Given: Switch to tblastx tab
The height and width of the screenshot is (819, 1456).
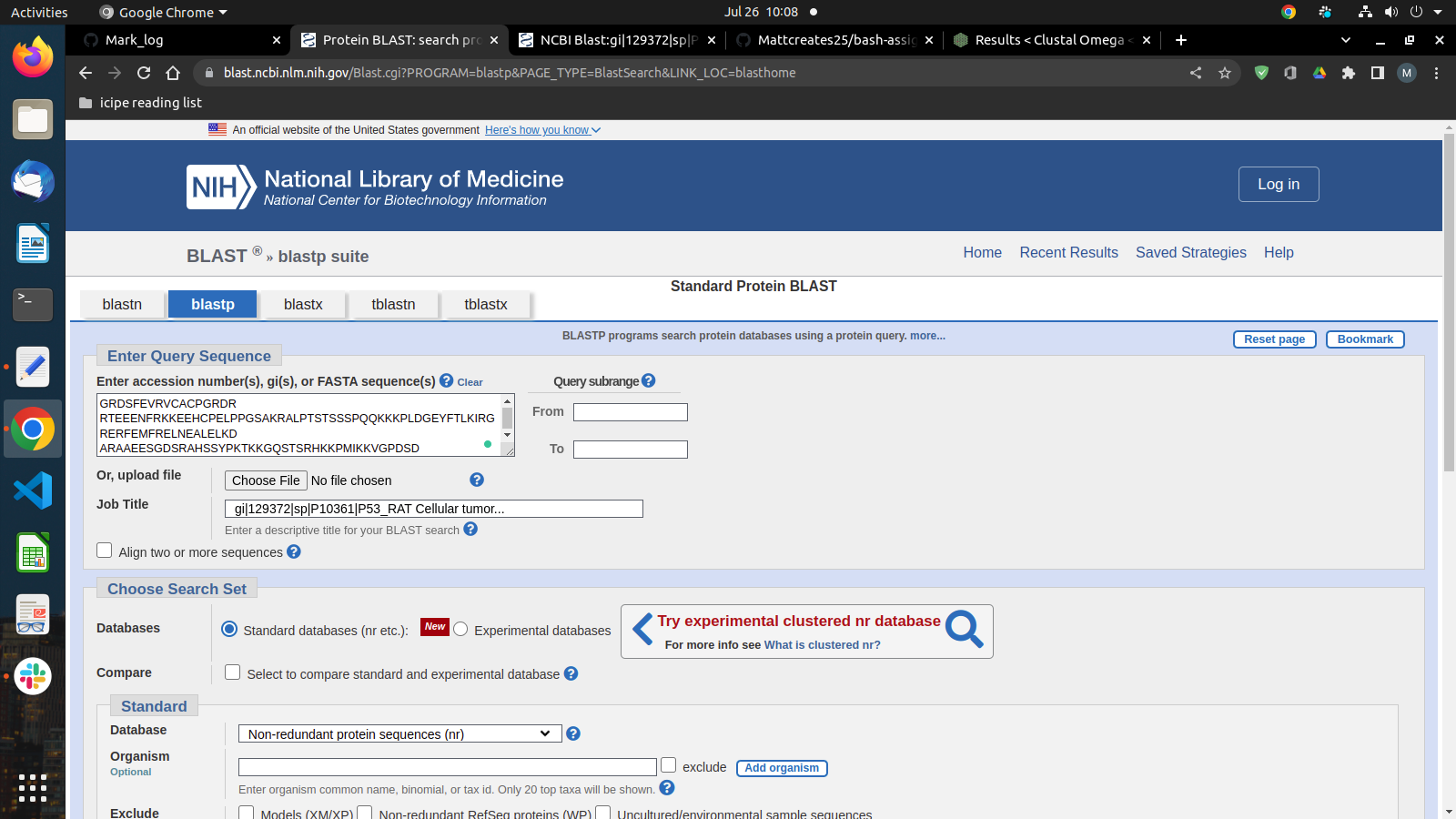Looking at the screenshot, I should [486, 304].
